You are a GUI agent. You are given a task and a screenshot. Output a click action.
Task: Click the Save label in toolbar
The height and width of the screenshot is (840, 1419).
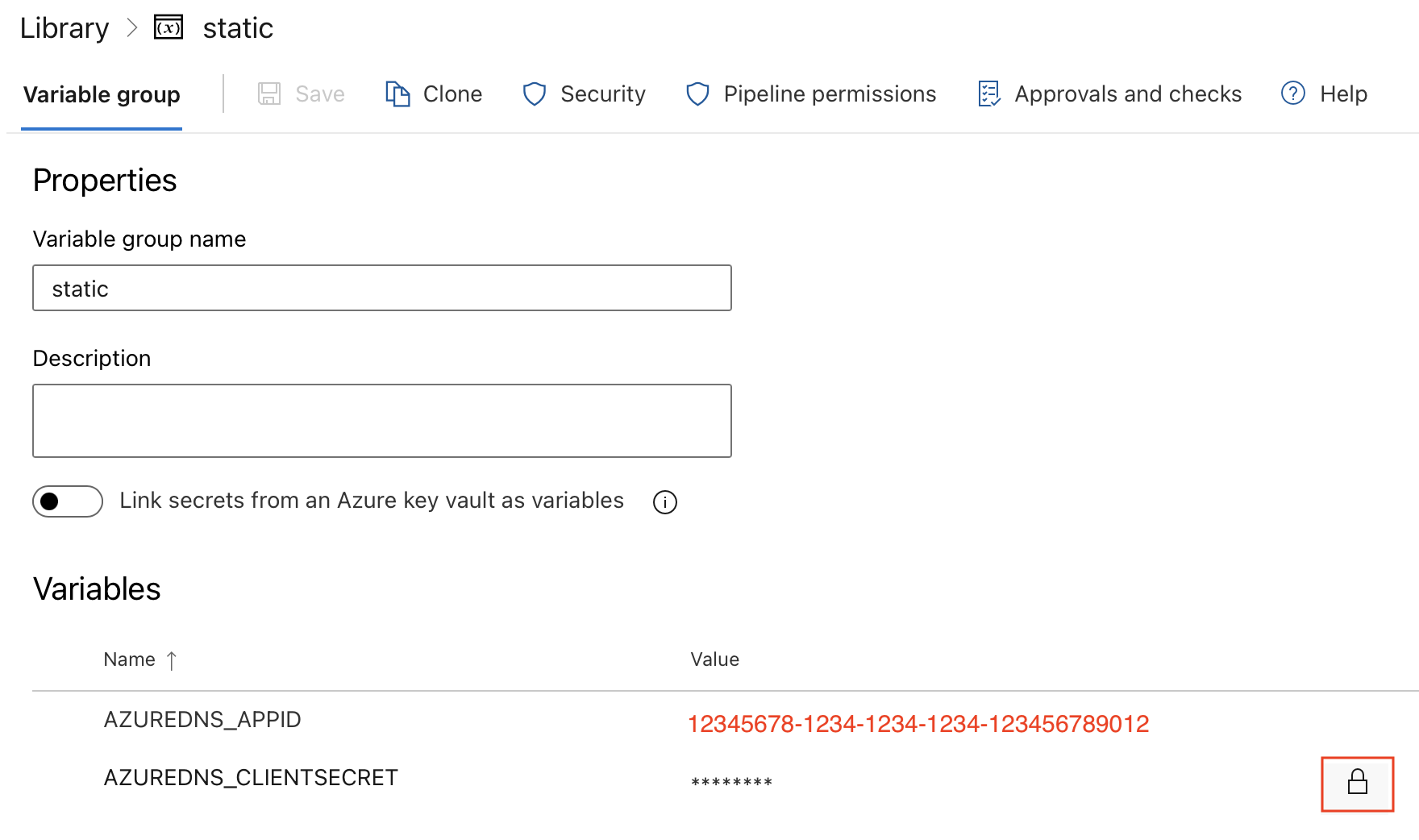320,94
